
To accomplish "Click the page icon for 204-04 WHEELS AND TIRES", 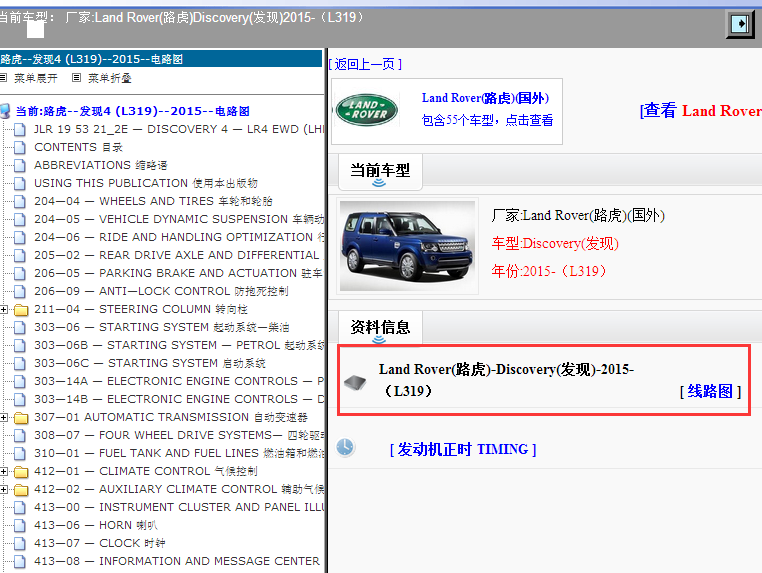I will click(x=20, y=201).
